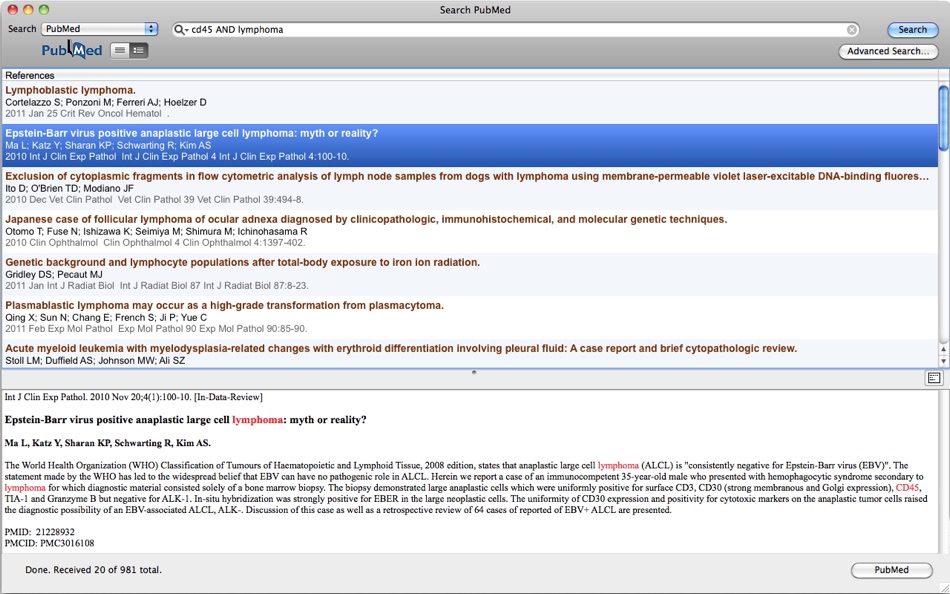Click the References column header
The image size is (950, 594).
470,75
